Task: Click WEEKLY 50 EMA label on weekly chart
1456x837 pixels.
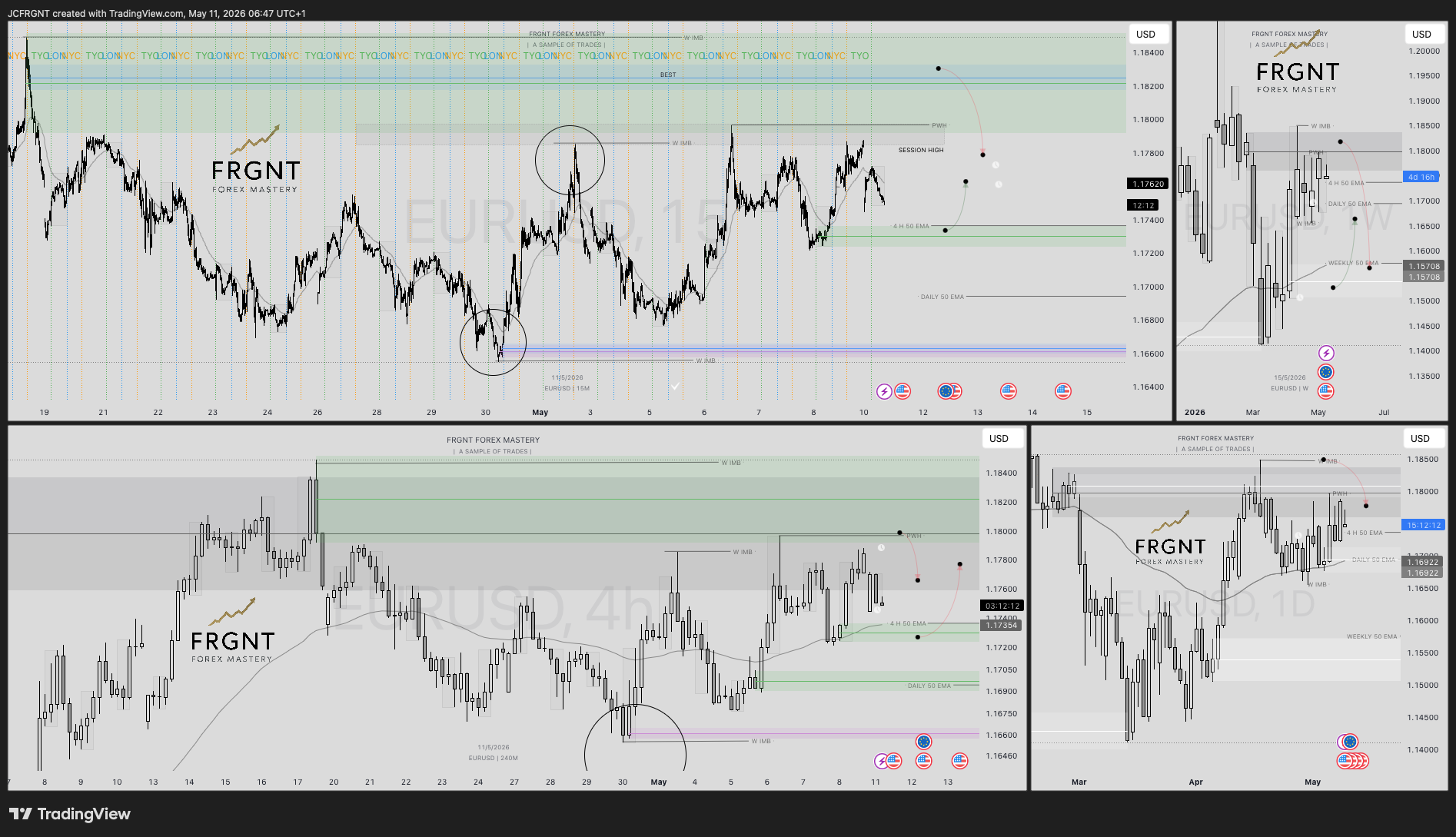Action: [x=1354, y=263]
